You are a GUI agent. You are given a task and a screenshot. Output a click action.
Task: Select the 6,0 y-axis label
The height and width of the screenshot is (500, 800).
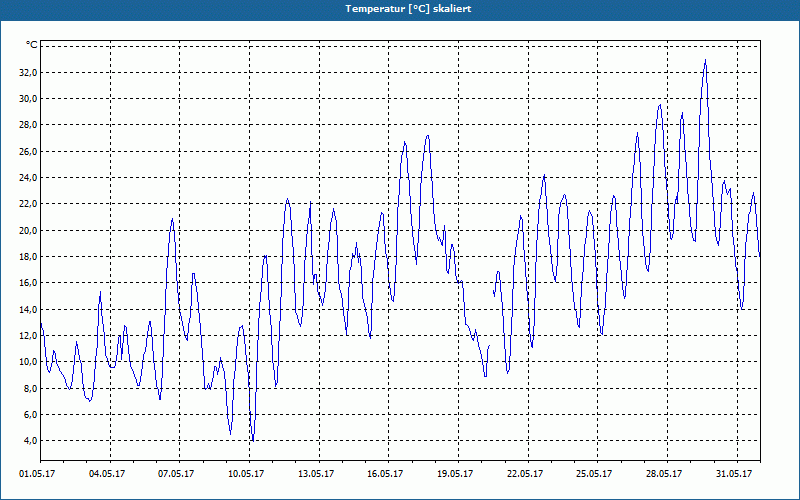(x=30, y=414)
